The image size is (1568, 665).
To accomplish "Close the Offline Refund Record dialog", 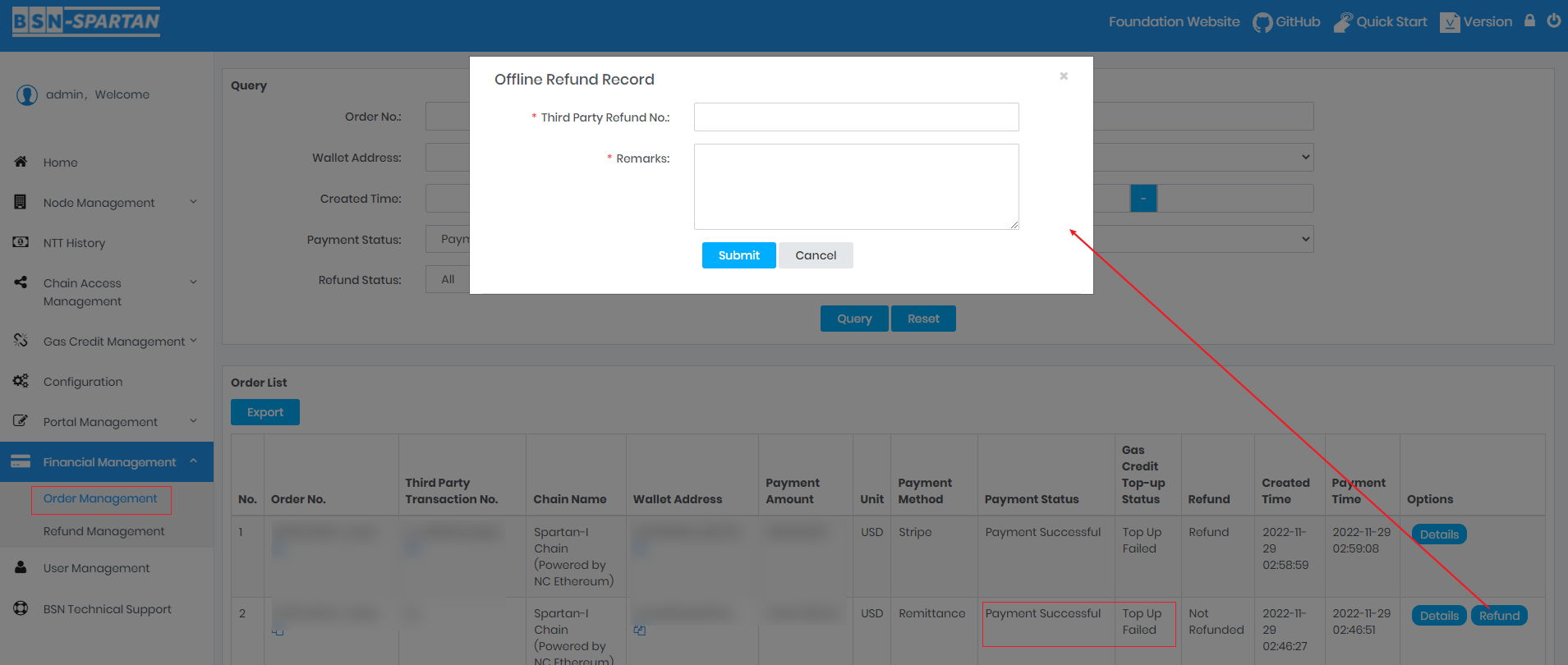I will coord(1064,76).
